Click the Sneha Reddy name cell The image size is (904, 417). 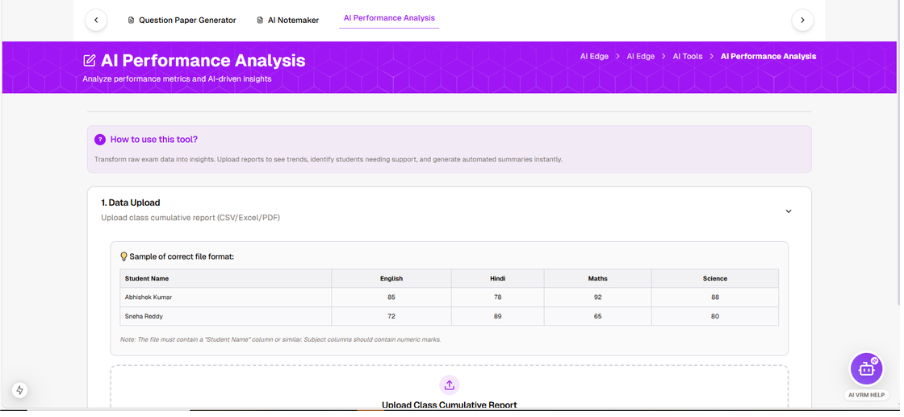[225, 317]
